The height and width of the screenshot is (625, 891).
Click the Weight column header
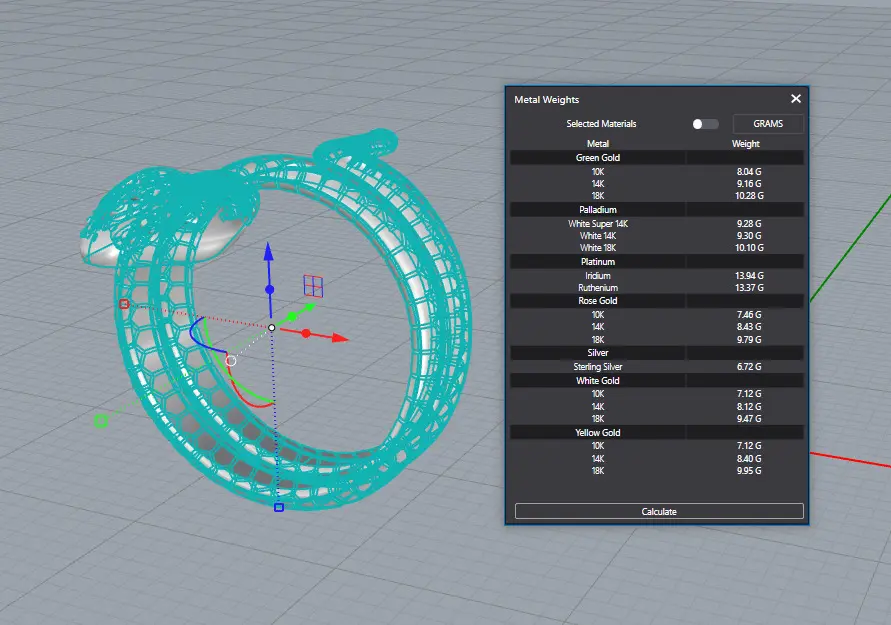[746, 144]
